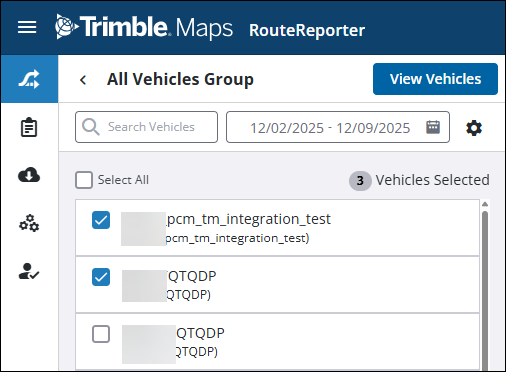
Task: Open the route reports sidebar icon
Action: point(29,79)
